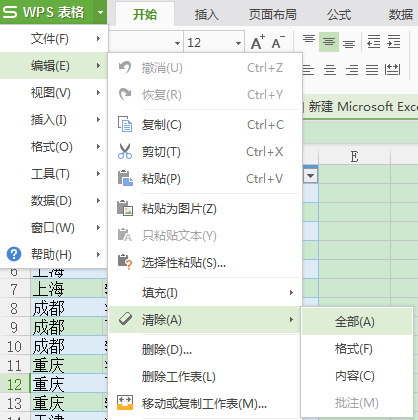Open the 新建 Microsoft Excel document tab
The image size is (418, 420).
pyautogui.click(x=361, y=107)
